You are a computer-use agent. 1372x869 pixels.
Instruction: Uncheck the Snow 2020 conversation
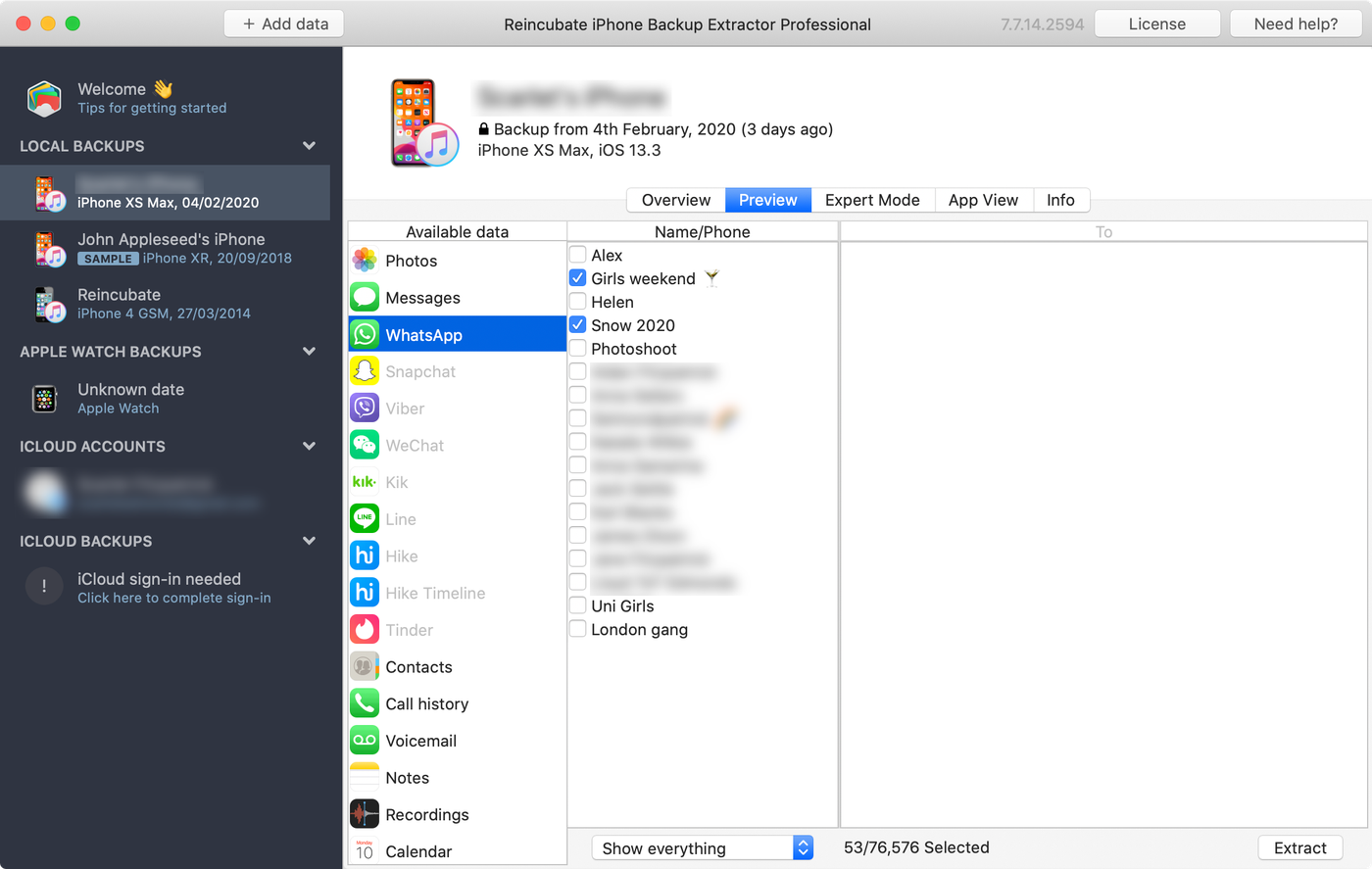tap(577, 324)
